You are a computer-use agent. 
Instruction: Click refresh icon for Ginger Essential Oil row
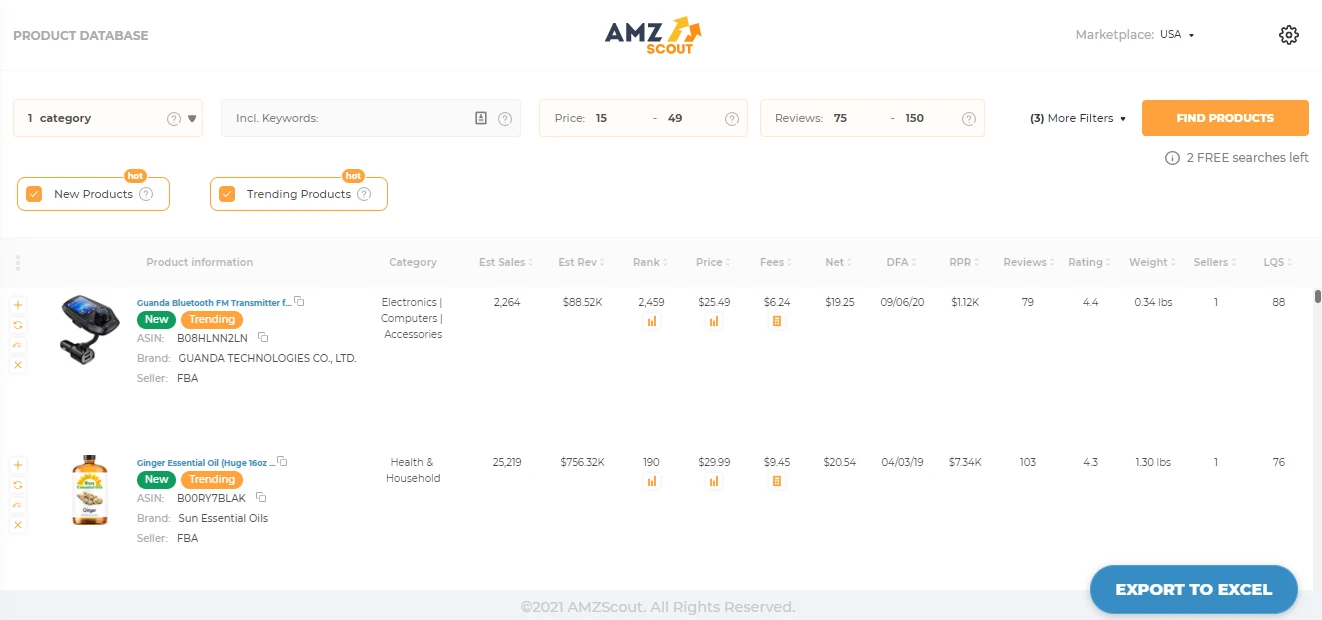pos(18,485)
